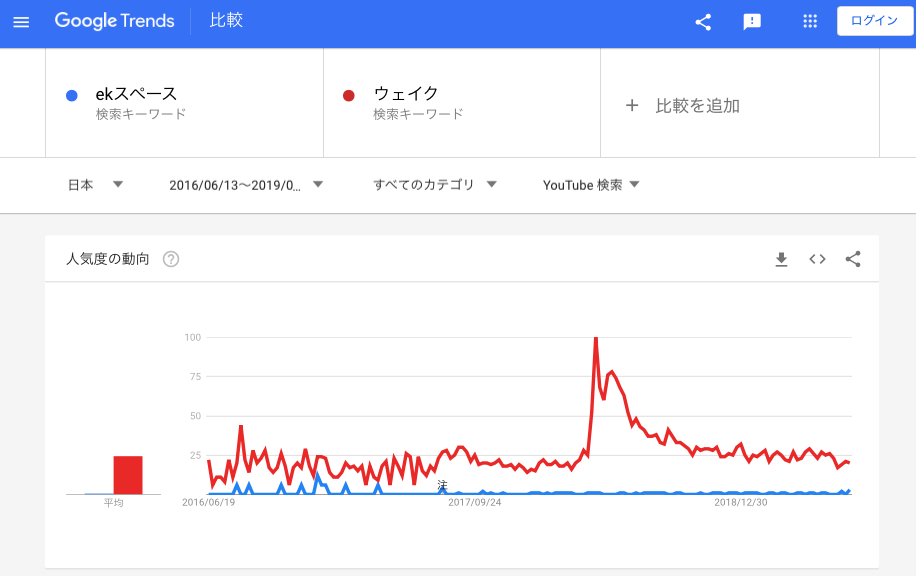Select the ekスペース search term box
Screen dimensions: 916x576
pyautogui.click(x=185, y=103)
